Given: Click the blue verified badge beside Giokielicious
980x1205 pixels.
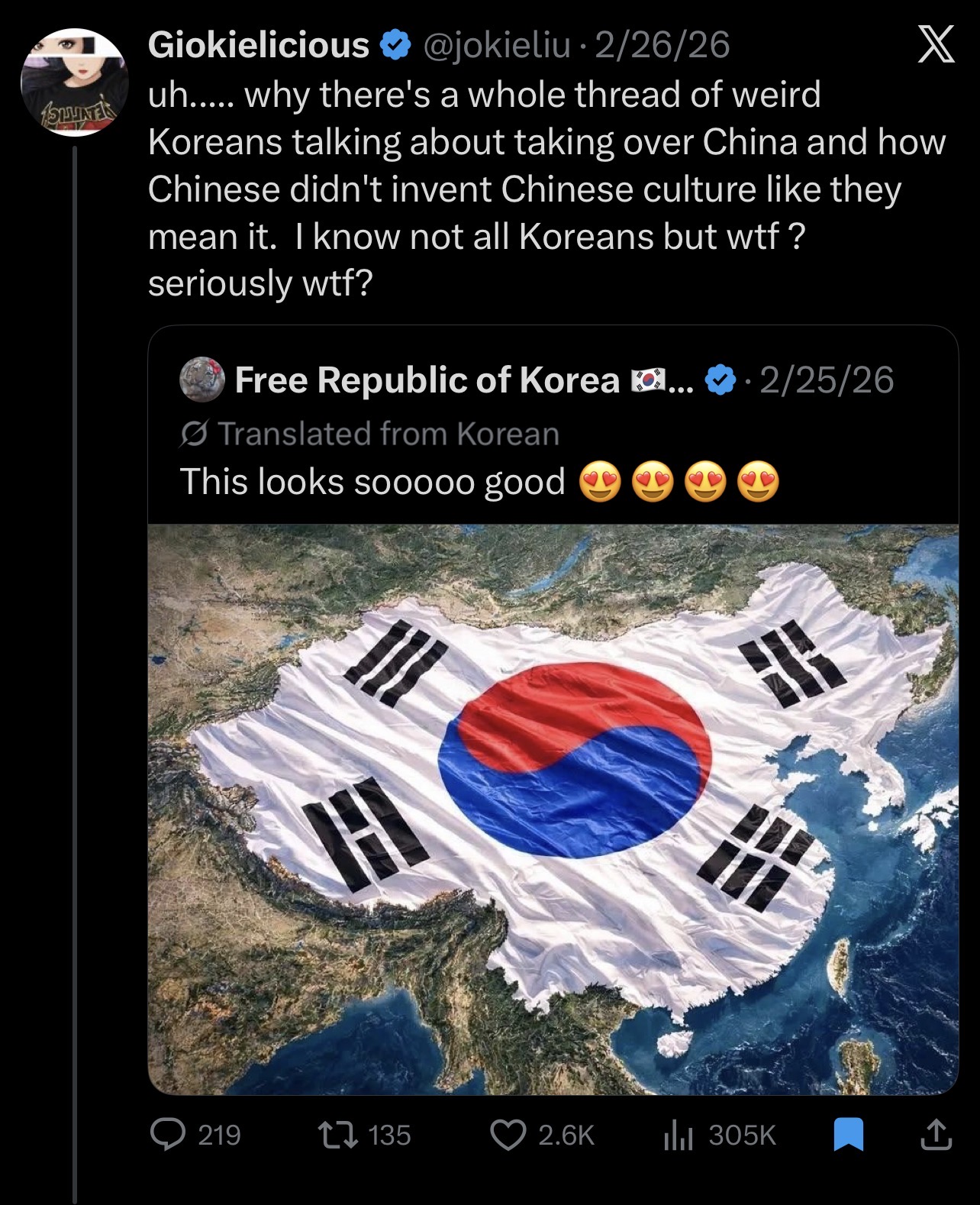Looking at the screenshot, I should point(395,45).
